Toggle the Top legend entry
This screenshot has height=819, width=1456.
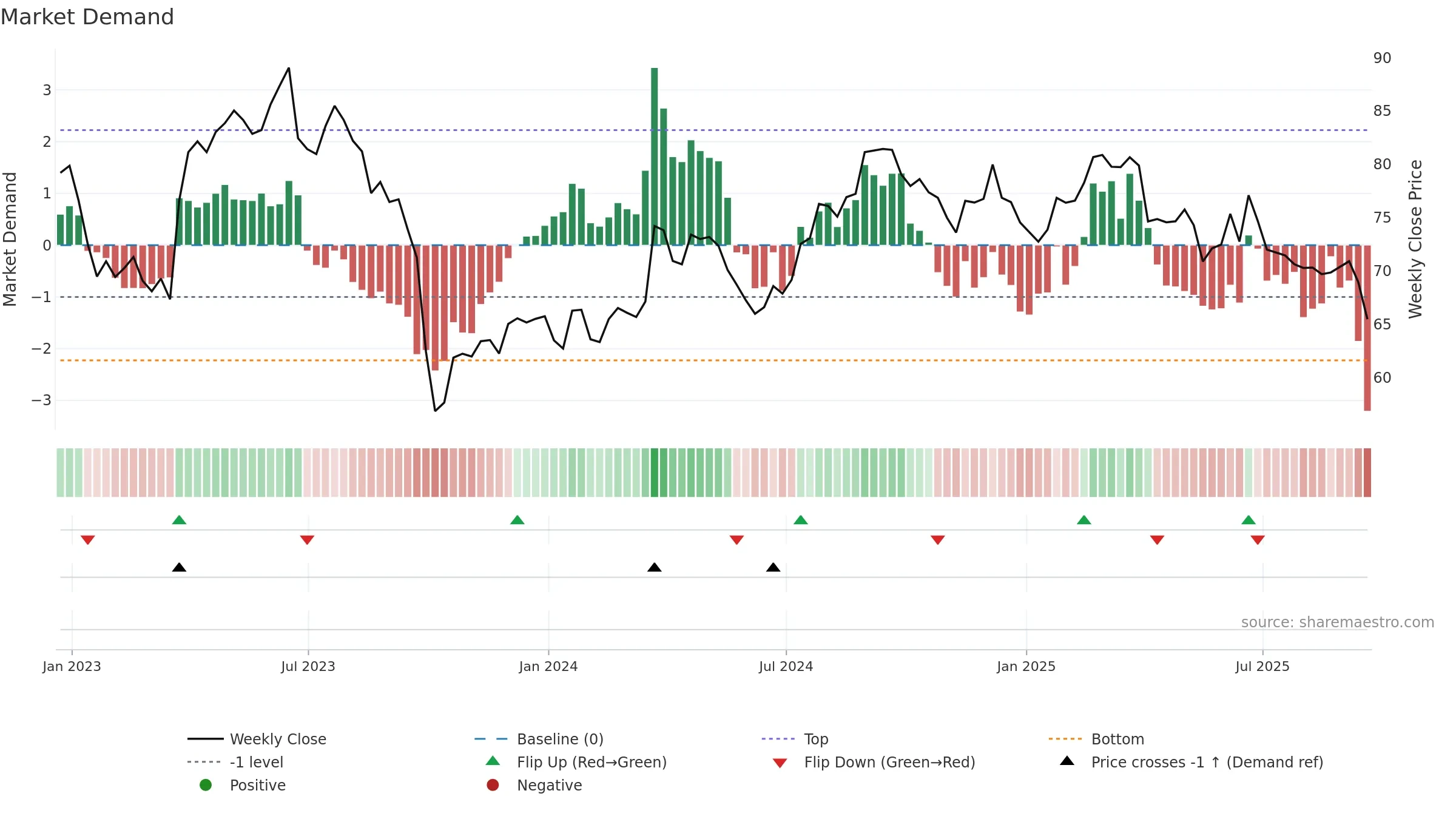(795, 739)
